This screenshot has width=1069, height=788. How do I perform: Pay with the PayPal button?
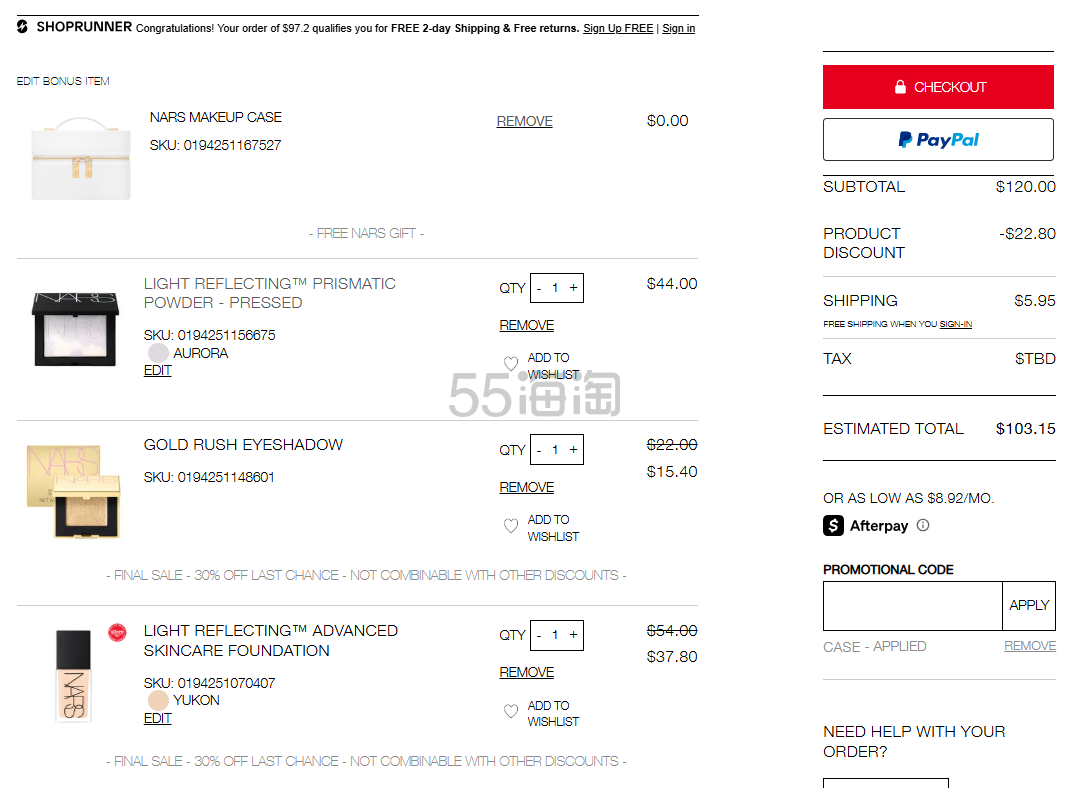[938, 140]
